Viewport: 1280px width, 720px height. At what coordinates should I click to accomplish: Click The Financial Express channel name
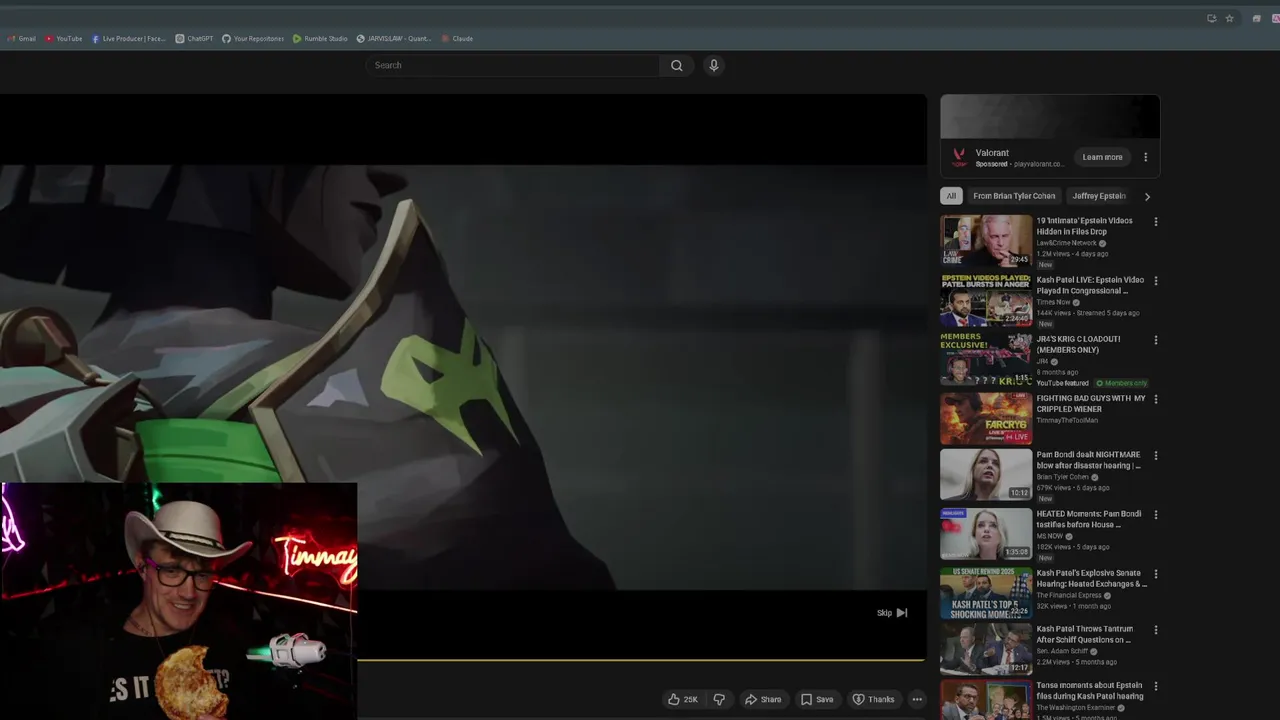pyautogui.click(x=1068, y=595)
